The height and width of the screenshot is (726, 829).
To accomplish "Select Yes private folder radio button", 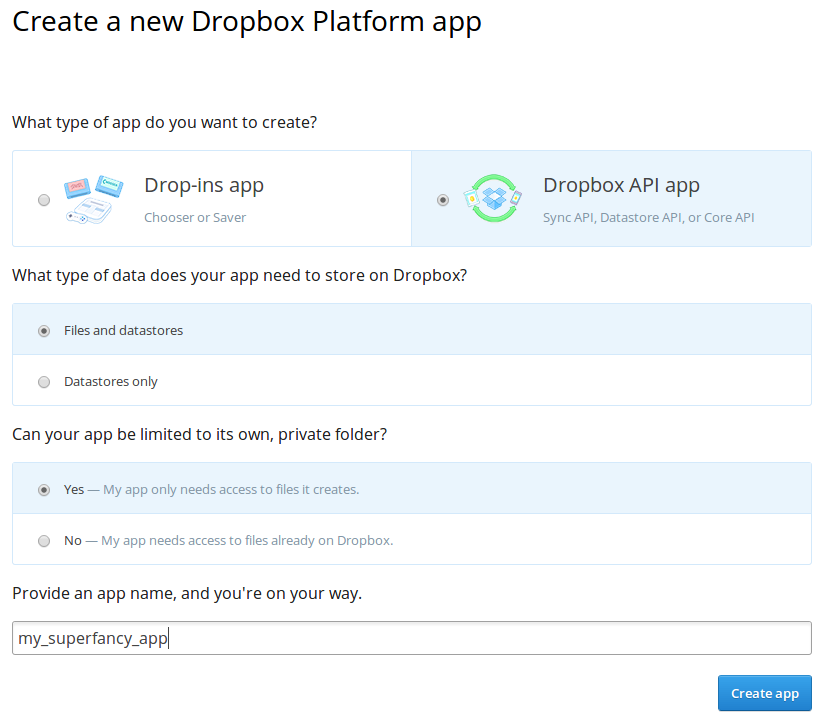I will pyautogui.click(x=44, y=490).
